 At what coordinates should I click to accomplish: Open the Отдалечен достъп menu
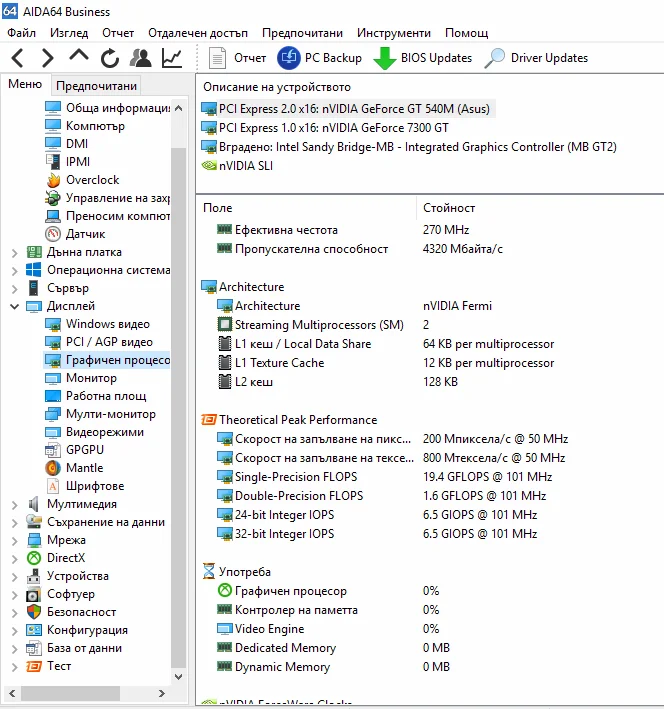[x=198, y=33]
